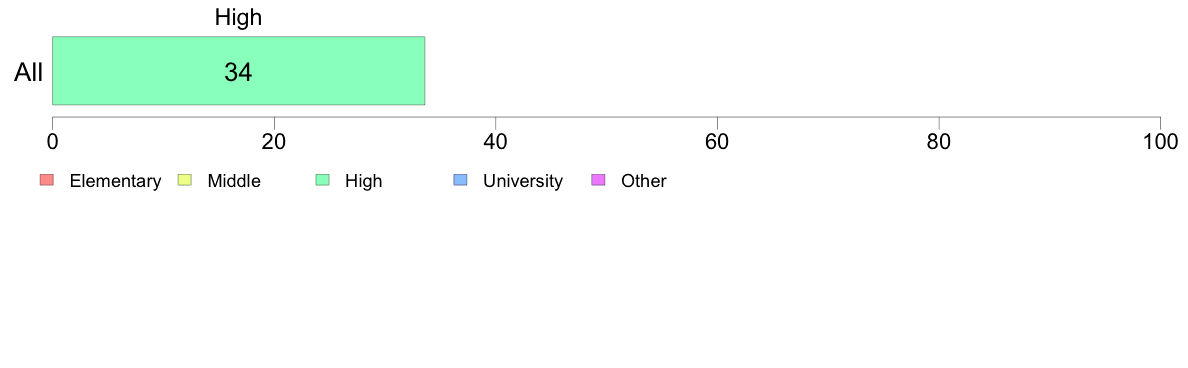Viewport: 1188px width, 368px height.
Task: Select the University legend label
Action: click(x=523, y=181)
